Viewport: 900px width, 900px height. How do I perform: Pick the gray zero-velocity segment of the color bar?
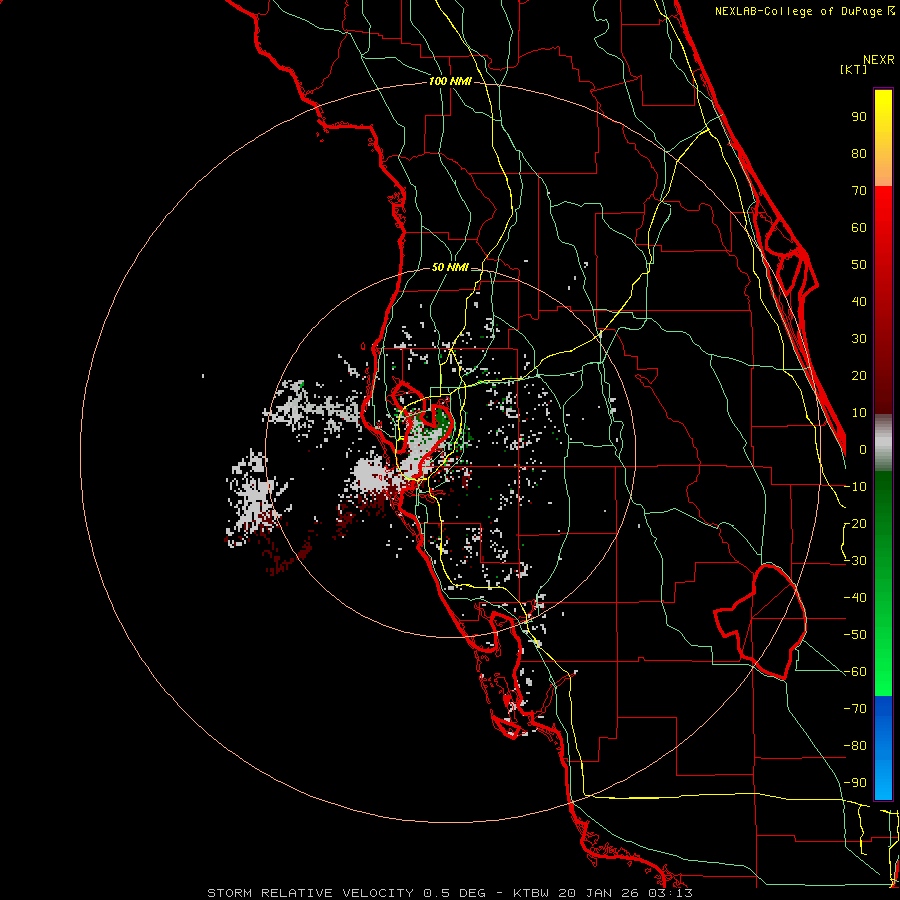coord(883,443)
